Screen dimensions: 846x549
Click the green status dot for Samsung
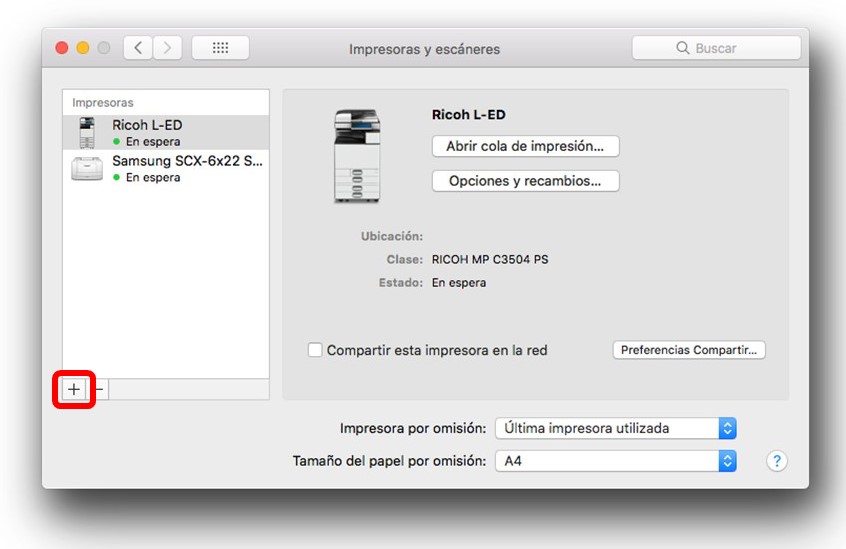point(117,177)
